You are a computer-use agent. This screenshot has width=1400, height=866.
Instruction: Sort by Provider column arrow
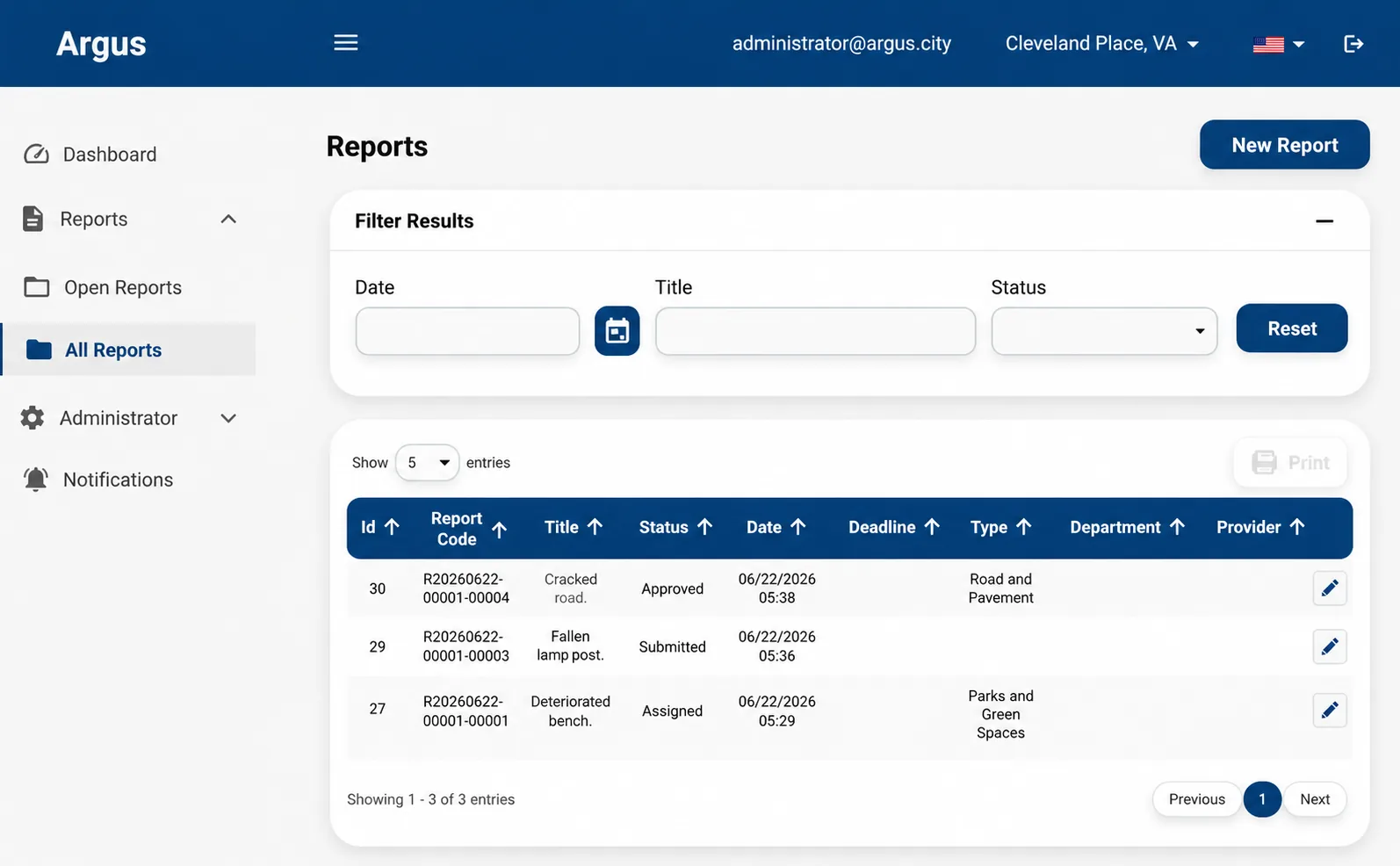click(1297, 527)
